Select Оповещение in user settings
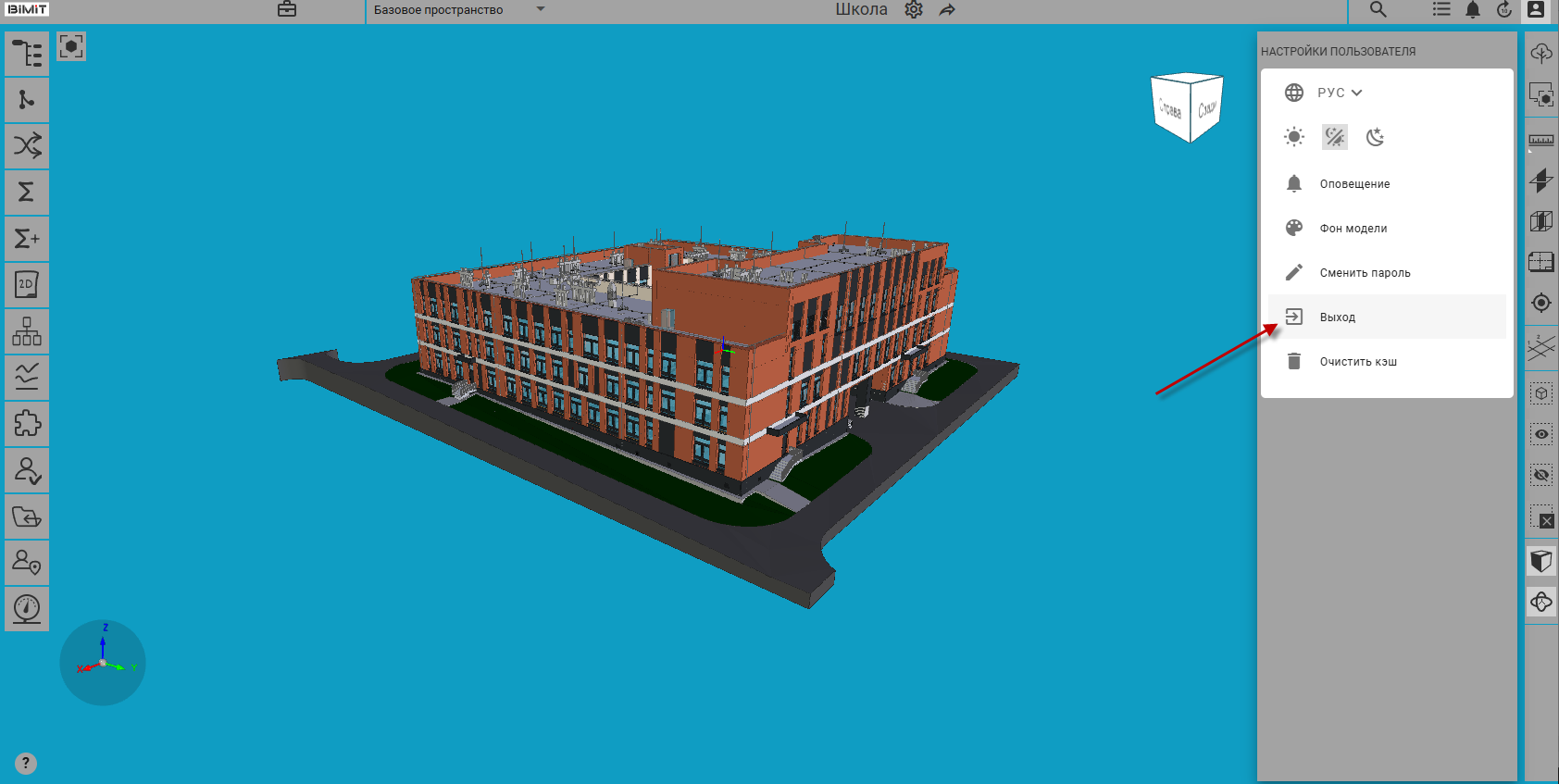The width and height of the screenshot is (1559, 784). (x=1354, y=183)
